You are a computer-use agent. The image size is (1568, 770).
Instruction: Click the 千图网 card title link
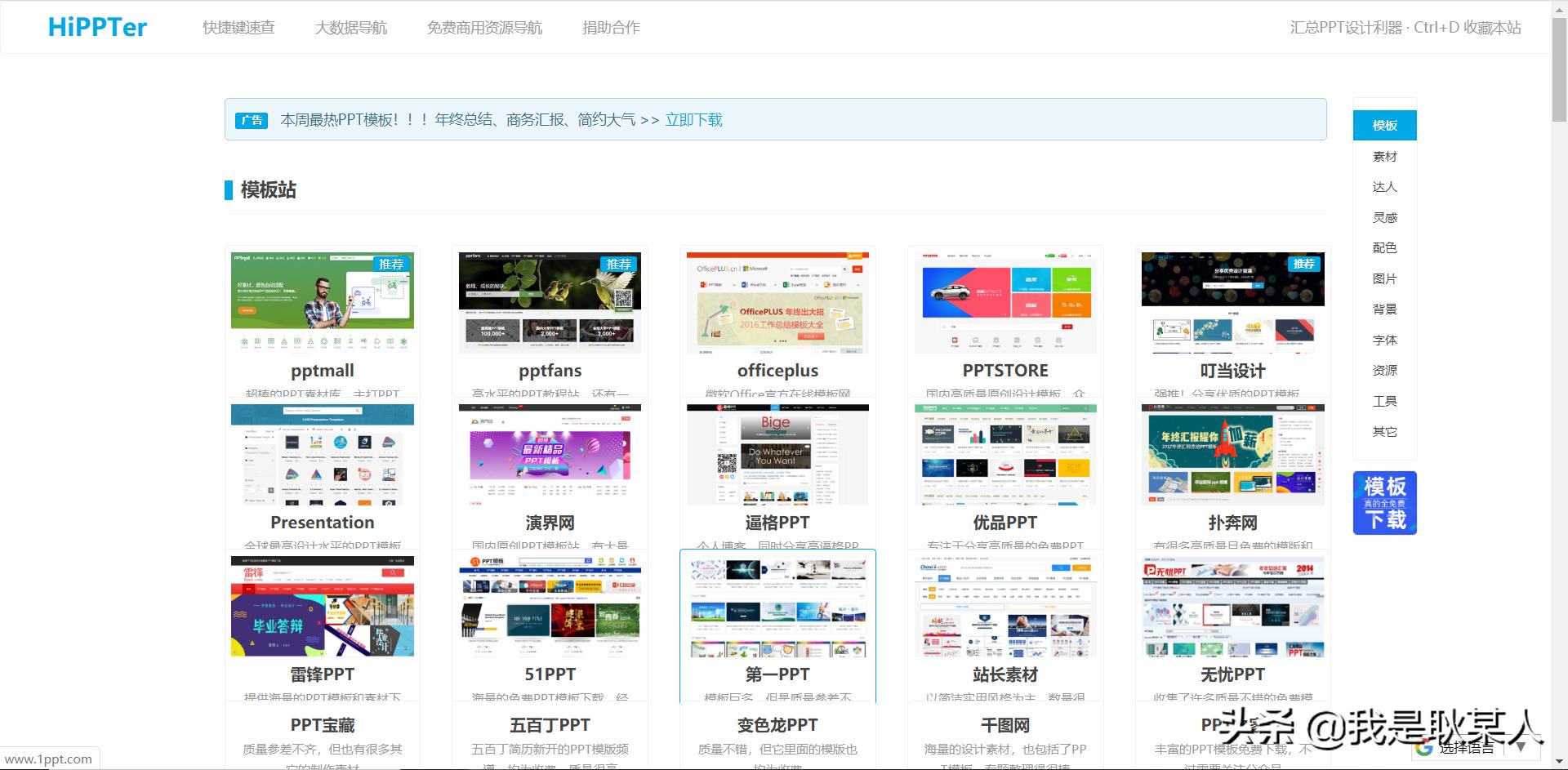pos(1004,725)
